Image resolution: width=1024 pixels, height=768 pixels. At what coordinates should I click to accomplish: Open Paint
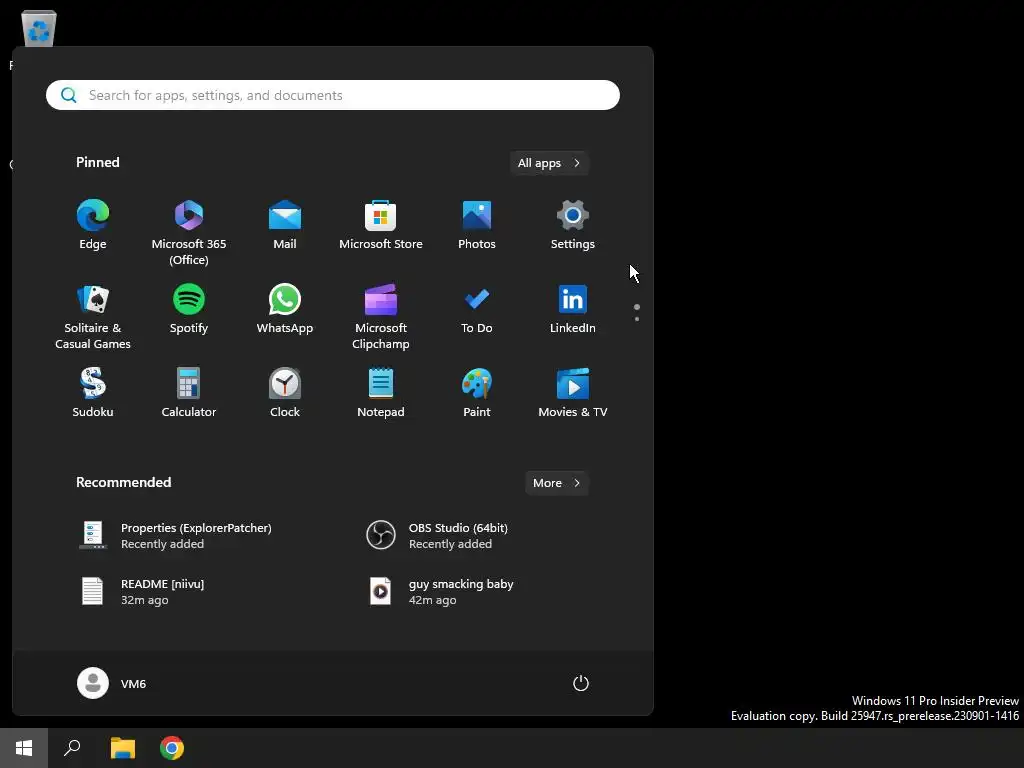(477, 393)
